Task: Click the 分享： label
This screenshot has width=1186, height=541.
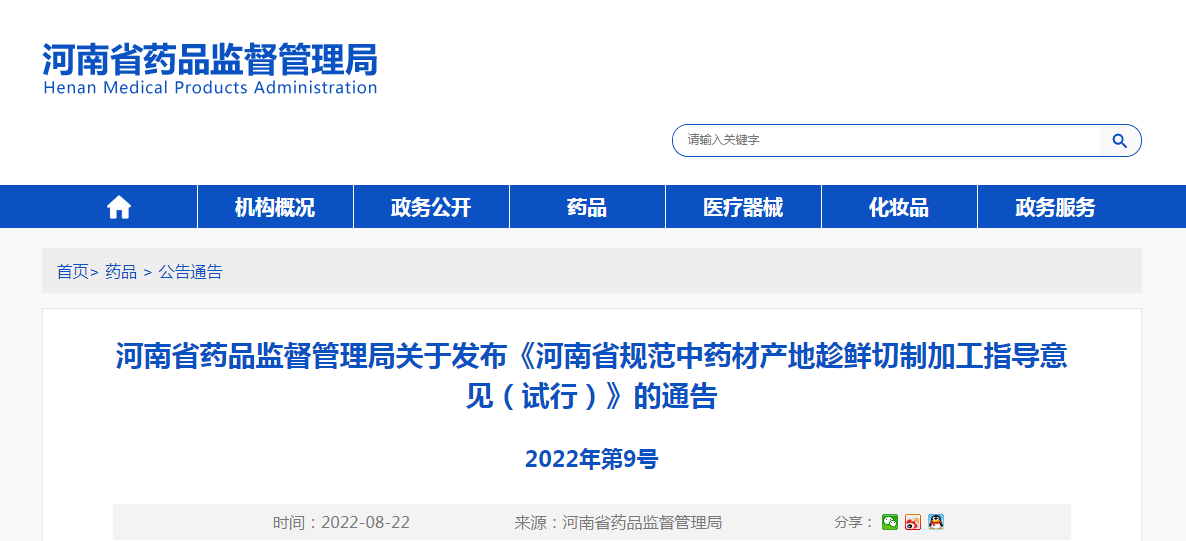Action: (x=855, y=522)
